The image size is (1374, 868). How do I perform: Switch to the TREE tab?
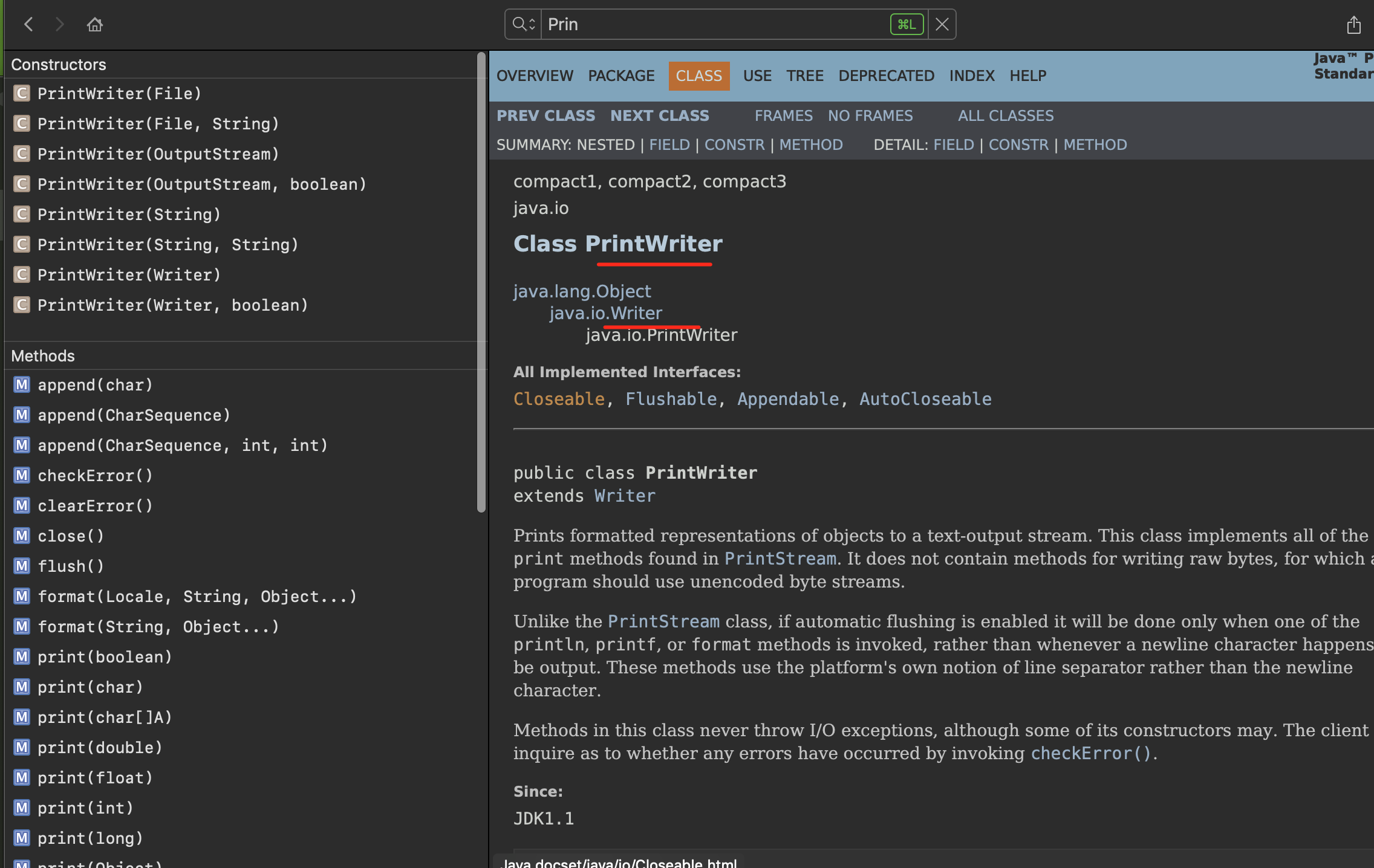pyautogui.click(x=804, y=76)
